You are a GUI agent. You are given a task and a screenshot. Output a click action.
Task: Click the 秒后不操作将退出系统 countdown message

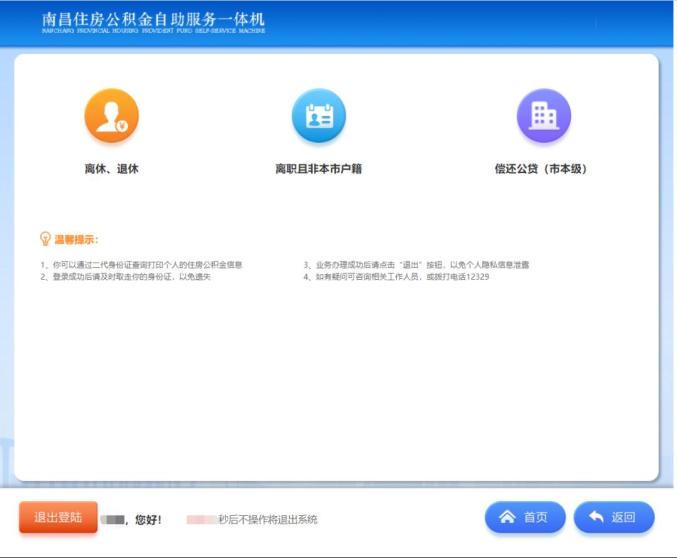(x=268, y=520)
